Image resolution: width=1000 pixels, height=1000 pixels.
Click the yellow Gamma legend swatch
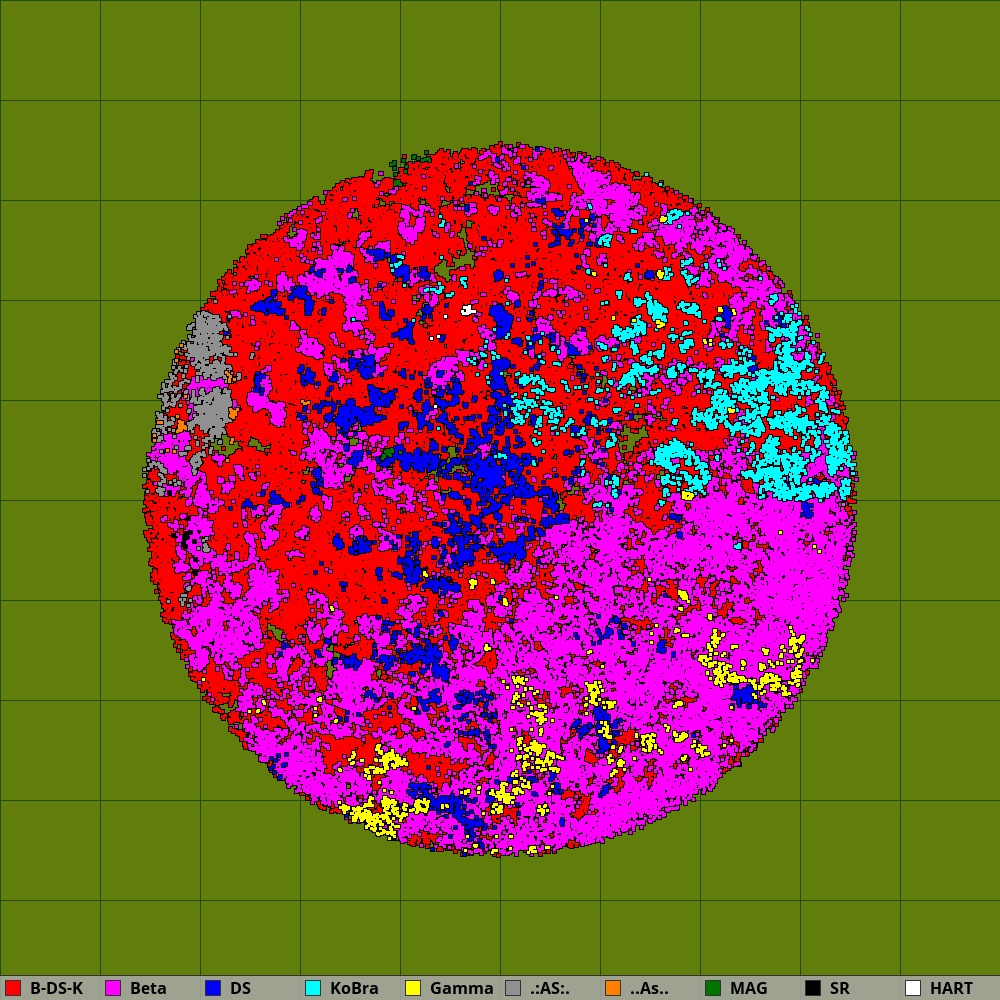[x=413, y=988]
